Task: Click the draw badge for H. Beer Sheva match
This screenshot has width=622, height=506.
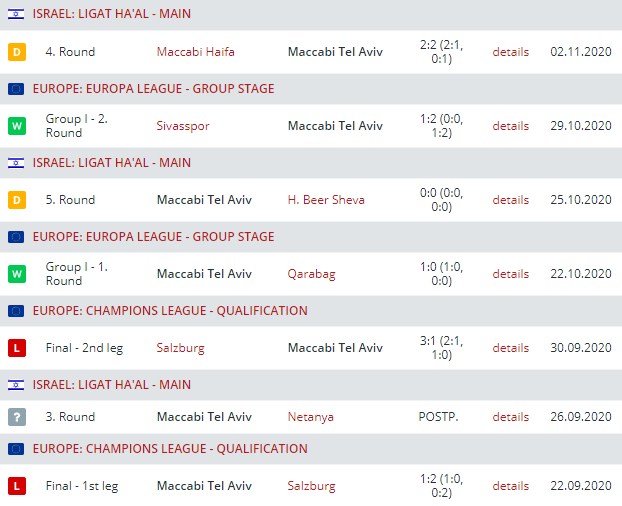Action: point(16,200)
